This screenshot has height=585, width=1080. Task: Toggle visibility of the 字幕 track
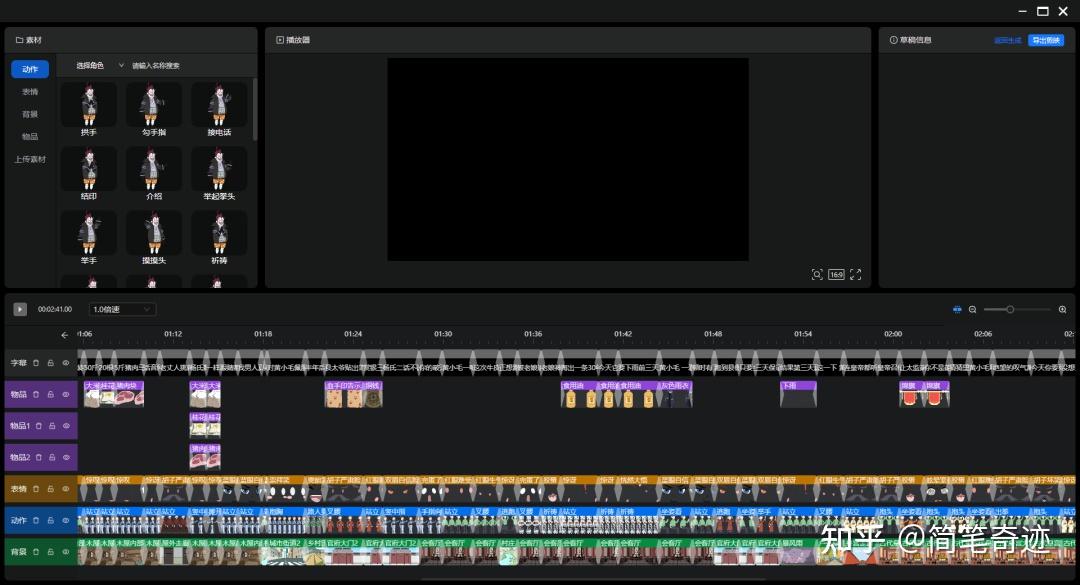[66, 363]
